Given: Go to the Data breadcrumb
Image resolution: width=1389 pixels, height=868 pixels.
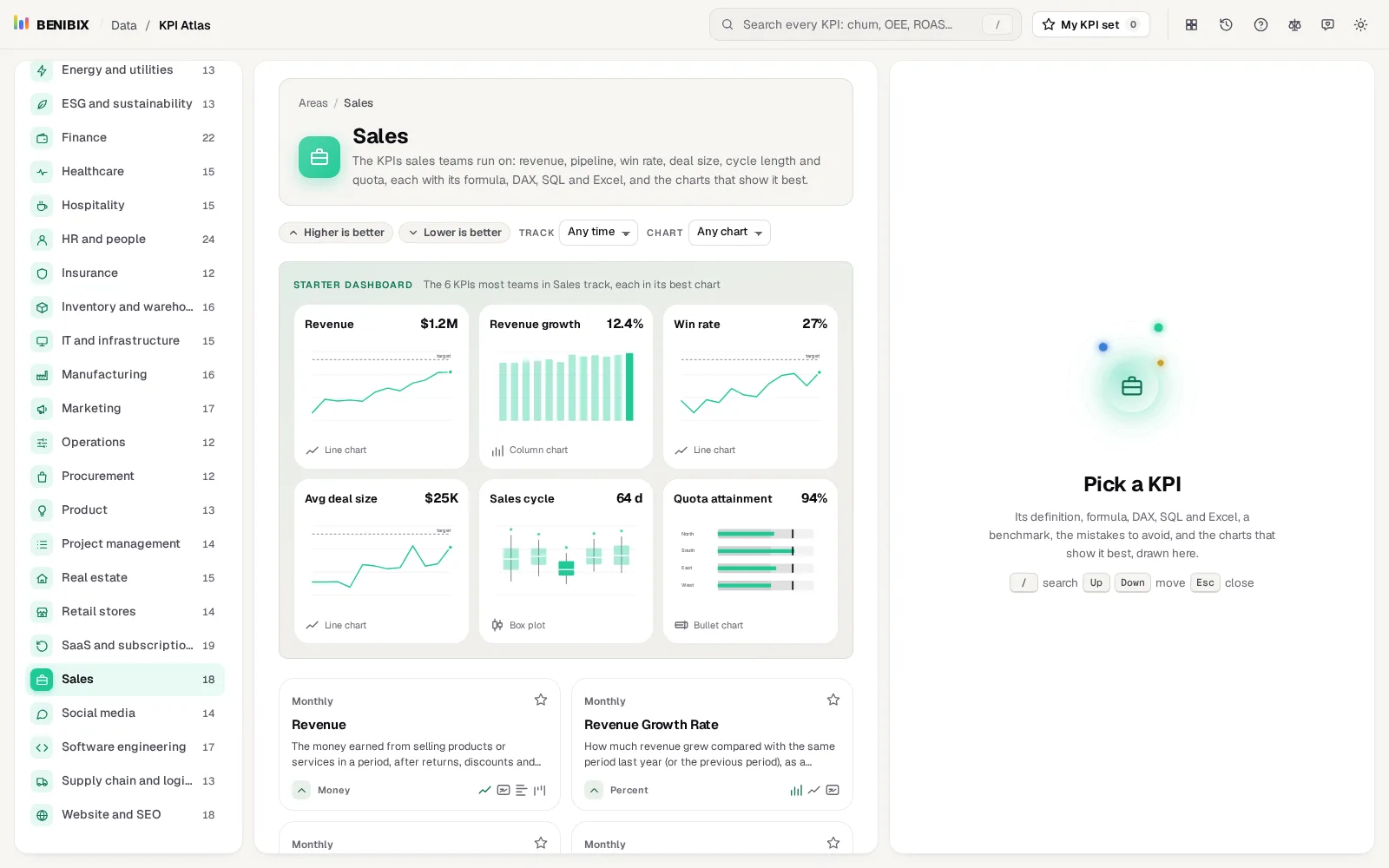Looking at the screenshot, I should 124,25.
